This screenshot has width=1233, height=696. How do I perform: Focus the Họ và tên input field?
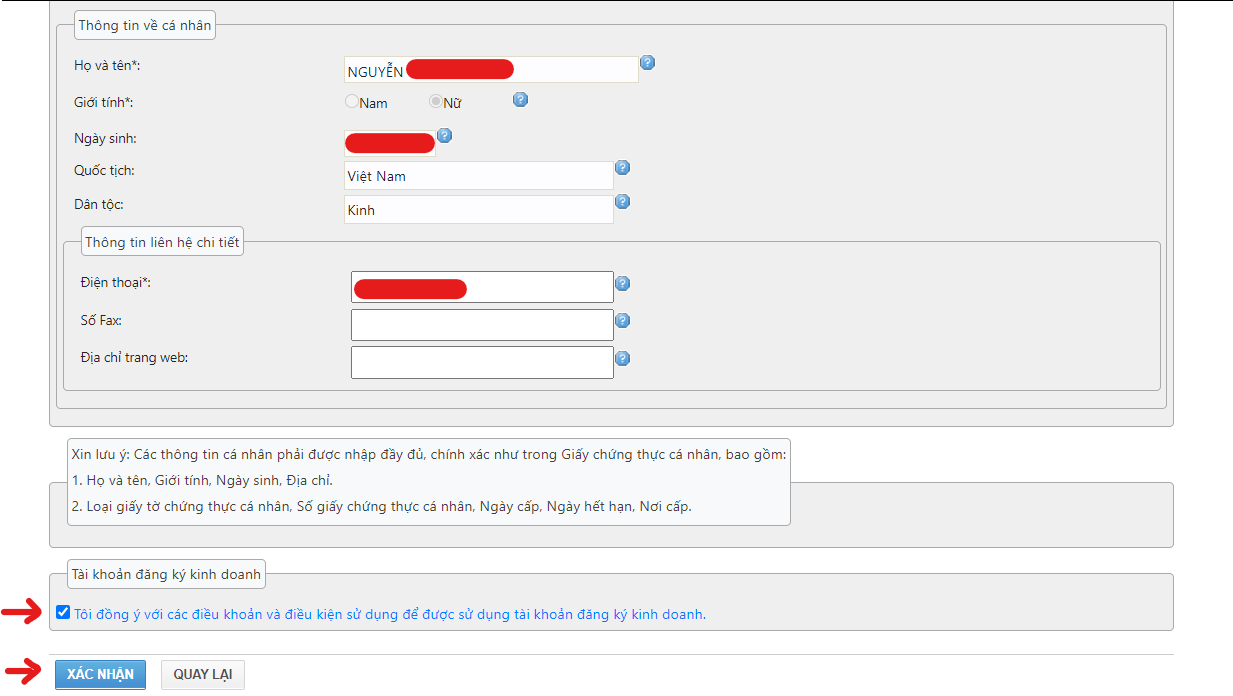coord(491,70)
